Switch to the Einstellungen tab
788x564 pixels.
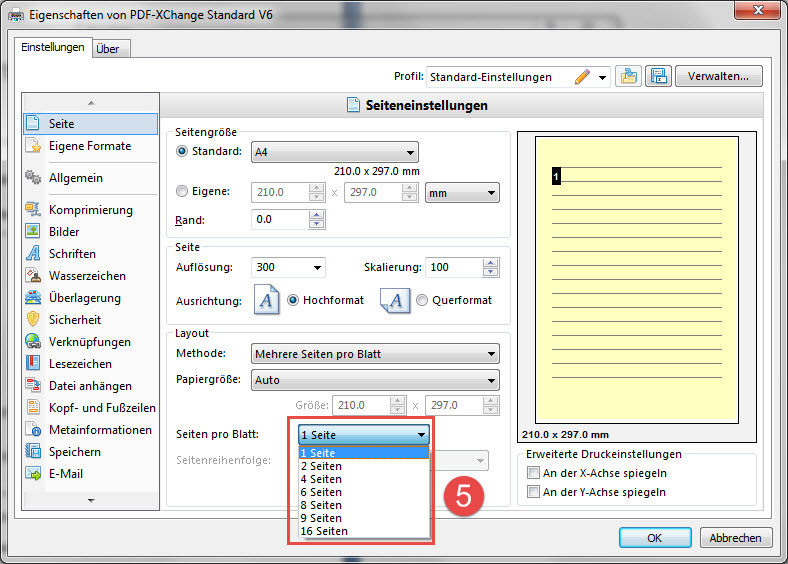pyautogui.click(x=53, y=47)
